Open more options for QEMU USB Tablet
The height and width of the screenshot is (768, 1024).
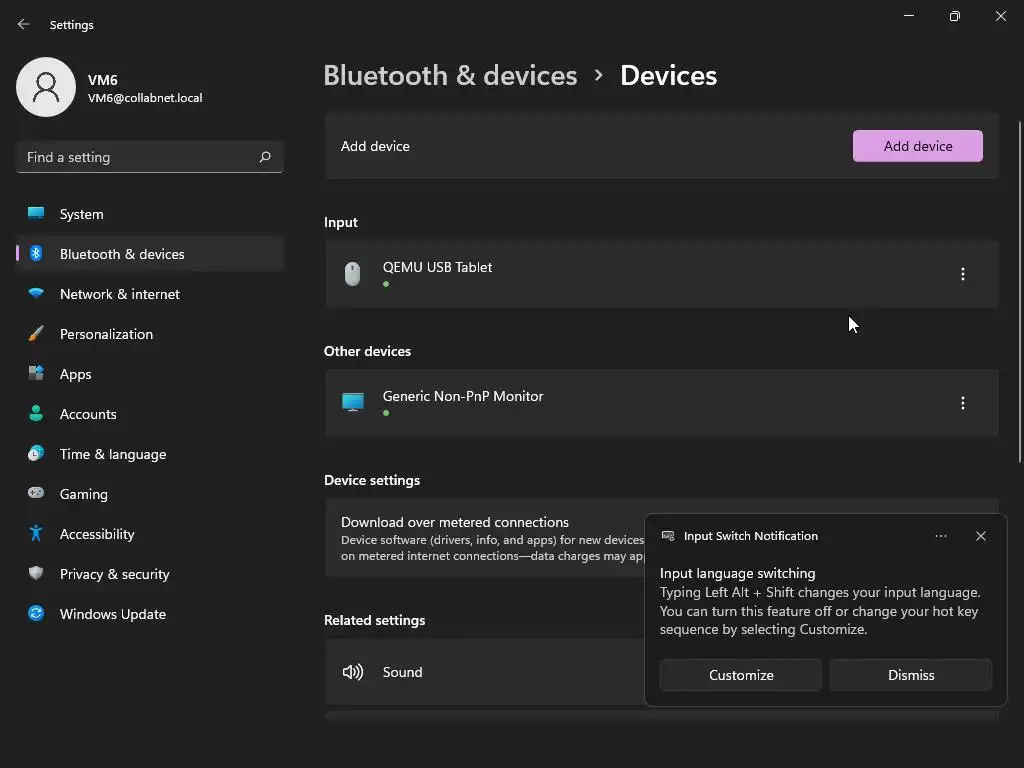(x=963, y=274)
